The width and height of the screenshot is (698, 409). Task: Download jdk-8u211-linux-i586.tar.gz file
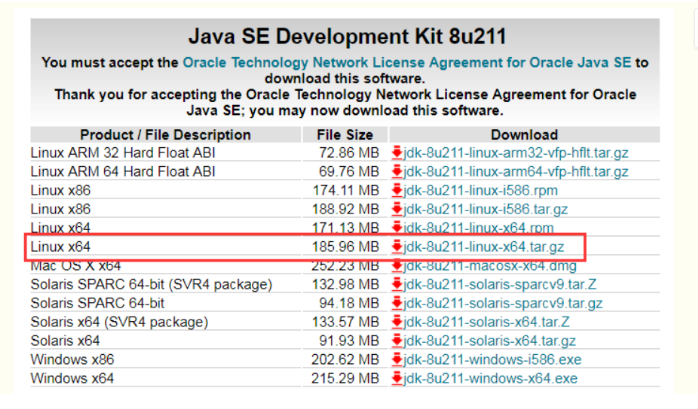(x=485, y=209)
